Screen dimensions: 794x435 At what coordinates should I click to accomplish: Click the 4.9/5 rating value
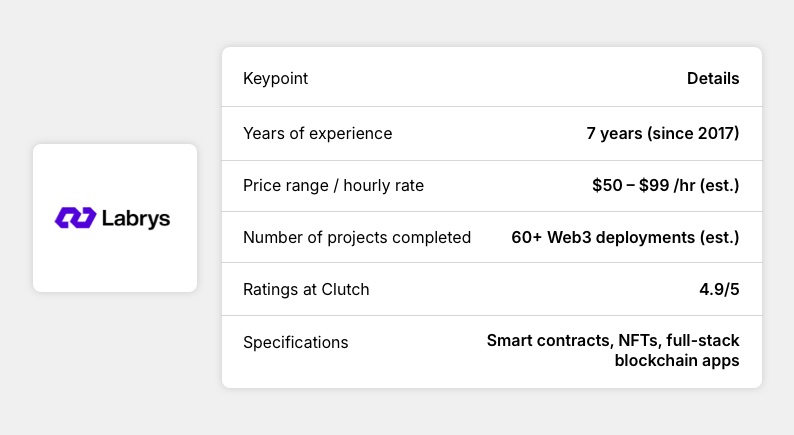click(x=718, y=289)
